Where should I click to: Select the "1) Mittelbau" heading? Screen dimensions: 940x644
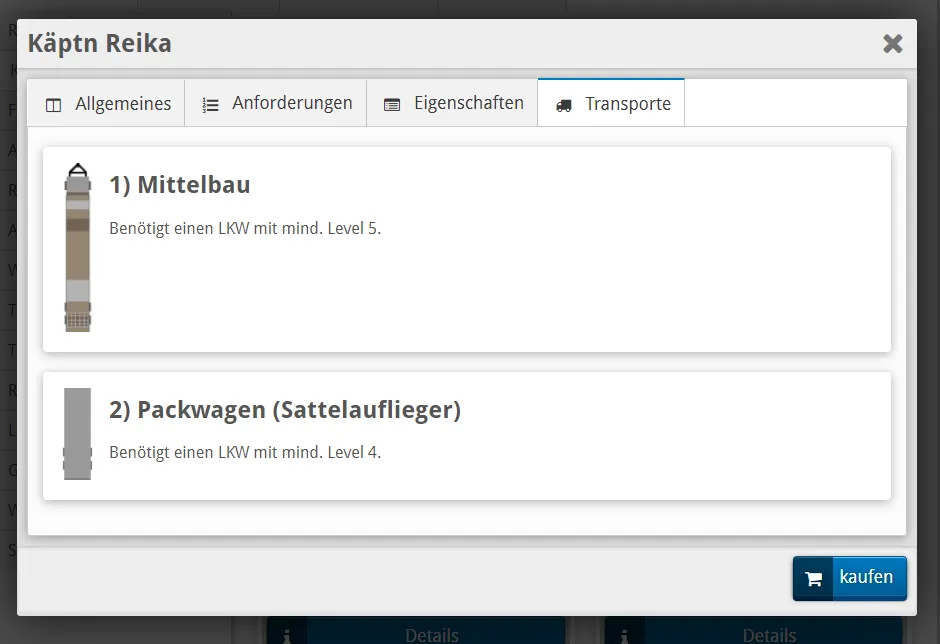pos(180,185)
